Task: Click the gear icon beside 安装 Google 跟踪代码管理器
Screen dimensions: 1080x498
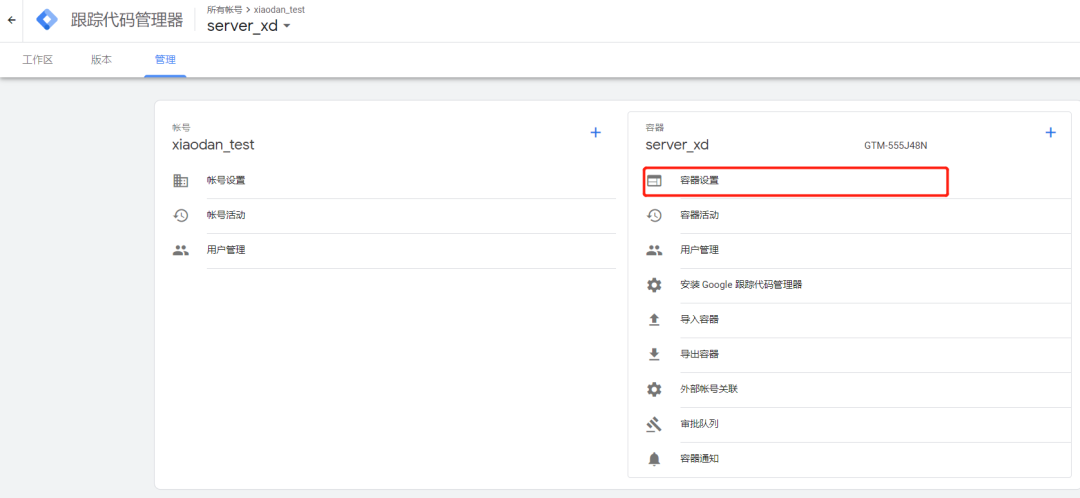Action: click(x=654, y=285)
